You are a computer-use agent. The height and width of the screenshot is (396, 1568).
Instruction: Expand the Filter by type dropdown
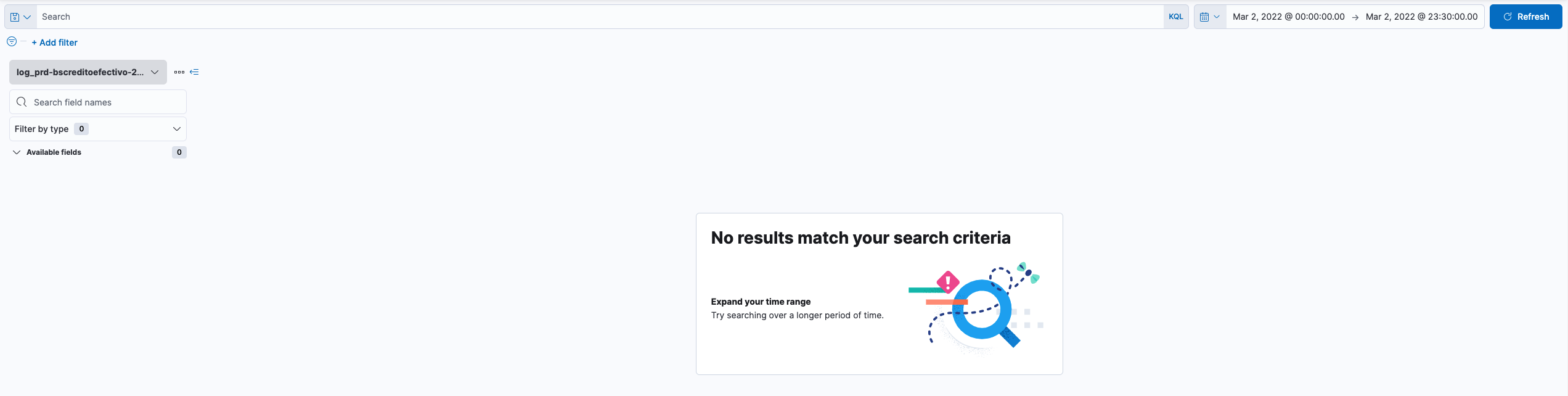click(x=97, y=129)
